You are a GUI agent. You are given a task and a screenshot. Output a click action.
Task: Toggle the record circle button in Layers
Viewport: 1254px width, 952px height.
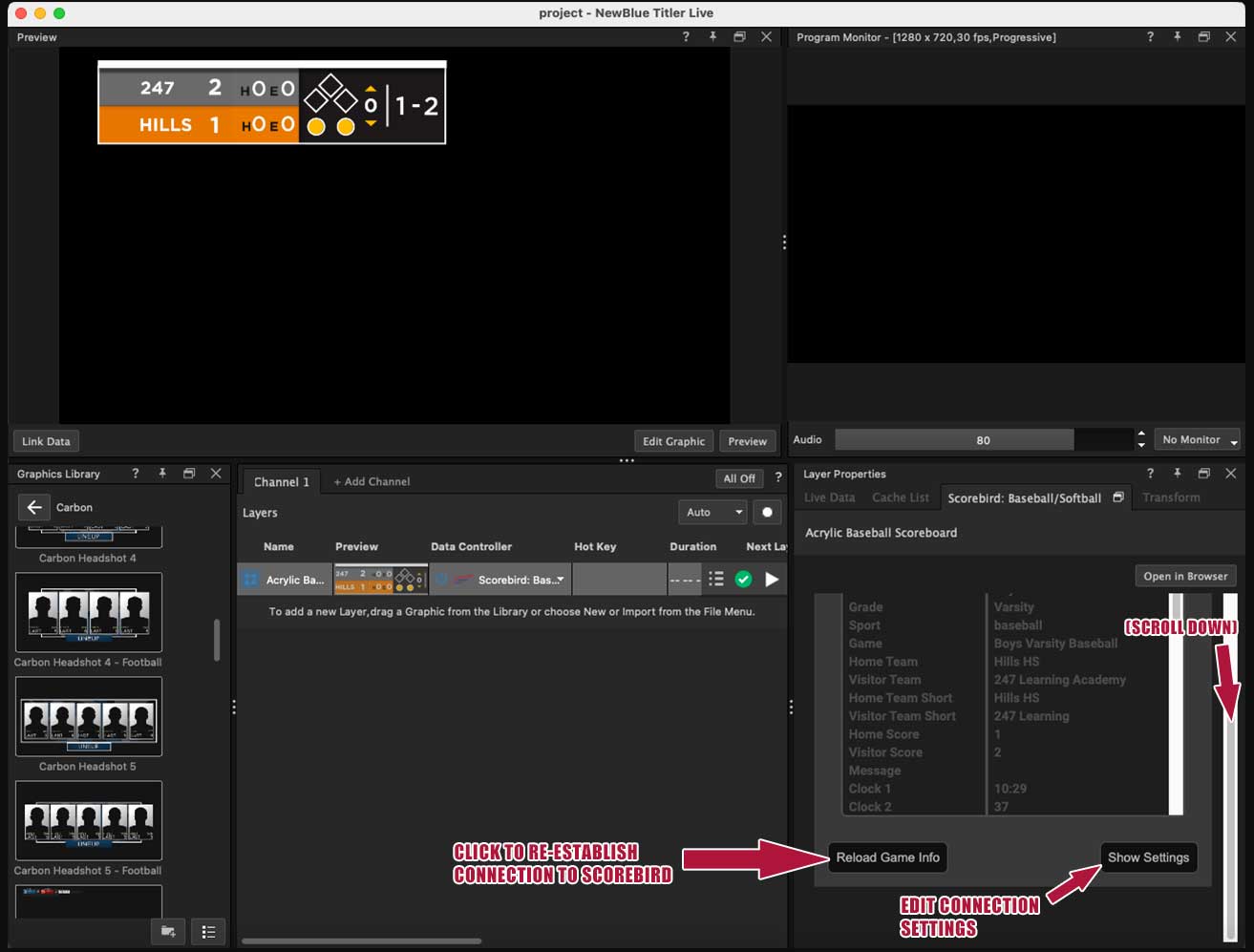[767, 512]
